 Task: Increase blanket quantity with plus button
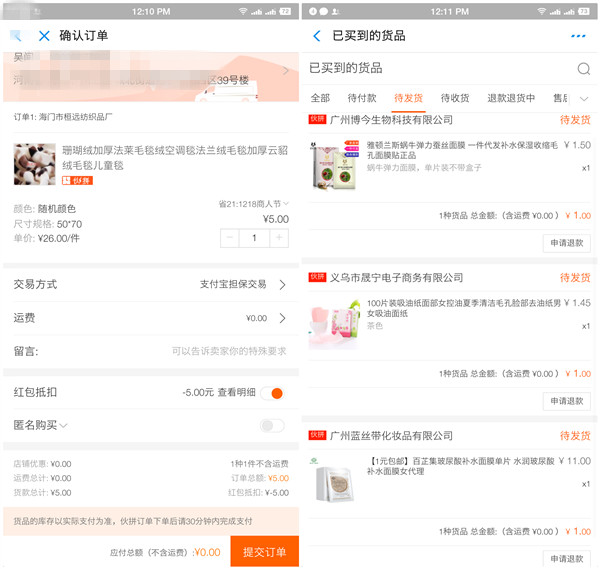pyautogui.click(x=279, y=238)
